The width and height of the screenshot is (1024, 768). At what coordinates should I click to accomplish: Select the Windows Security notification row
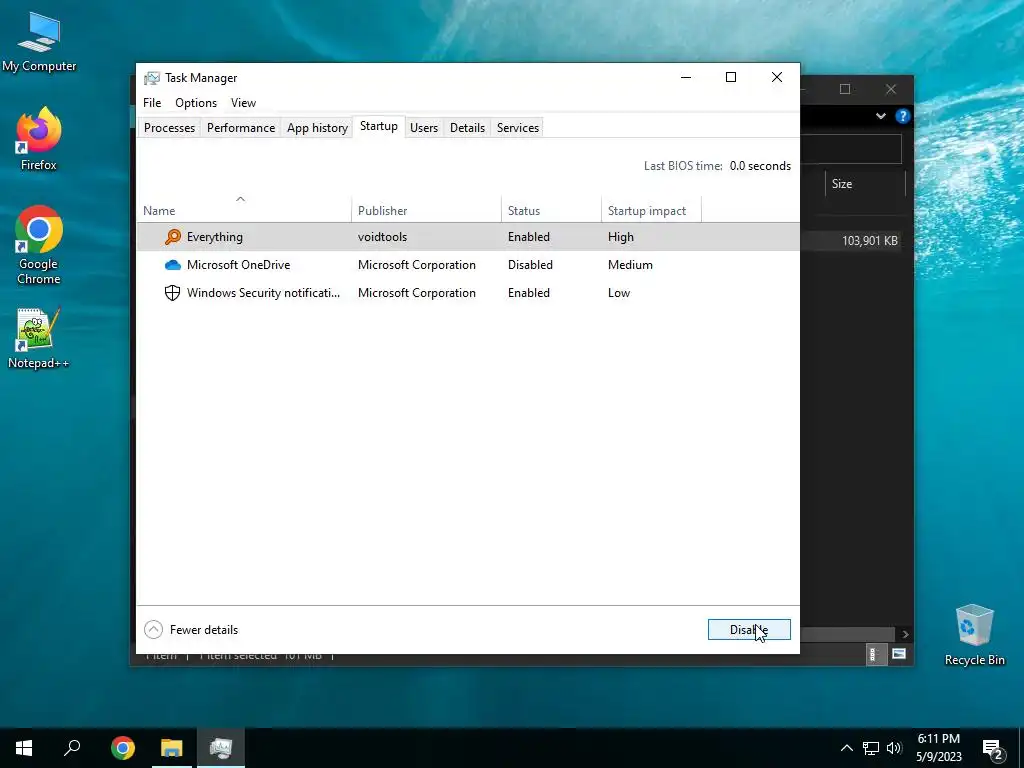click(x=468, y=293)
